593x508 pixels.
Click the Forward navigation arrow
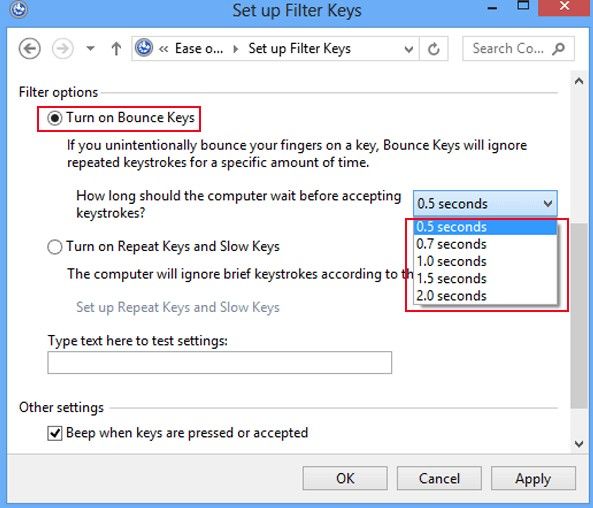[x=62, y=49]
